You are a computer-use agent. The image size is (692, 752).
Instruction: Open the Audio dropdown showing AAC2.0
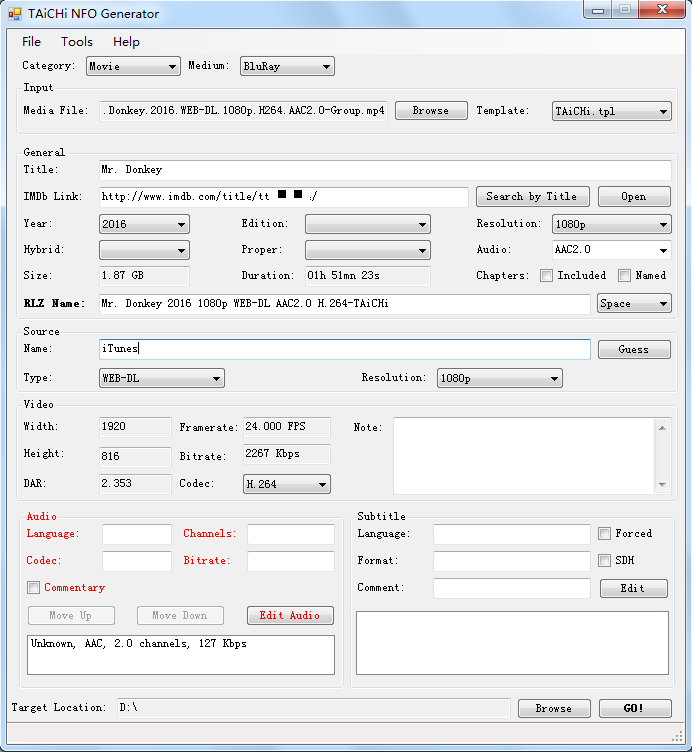(x=611, y=250)
